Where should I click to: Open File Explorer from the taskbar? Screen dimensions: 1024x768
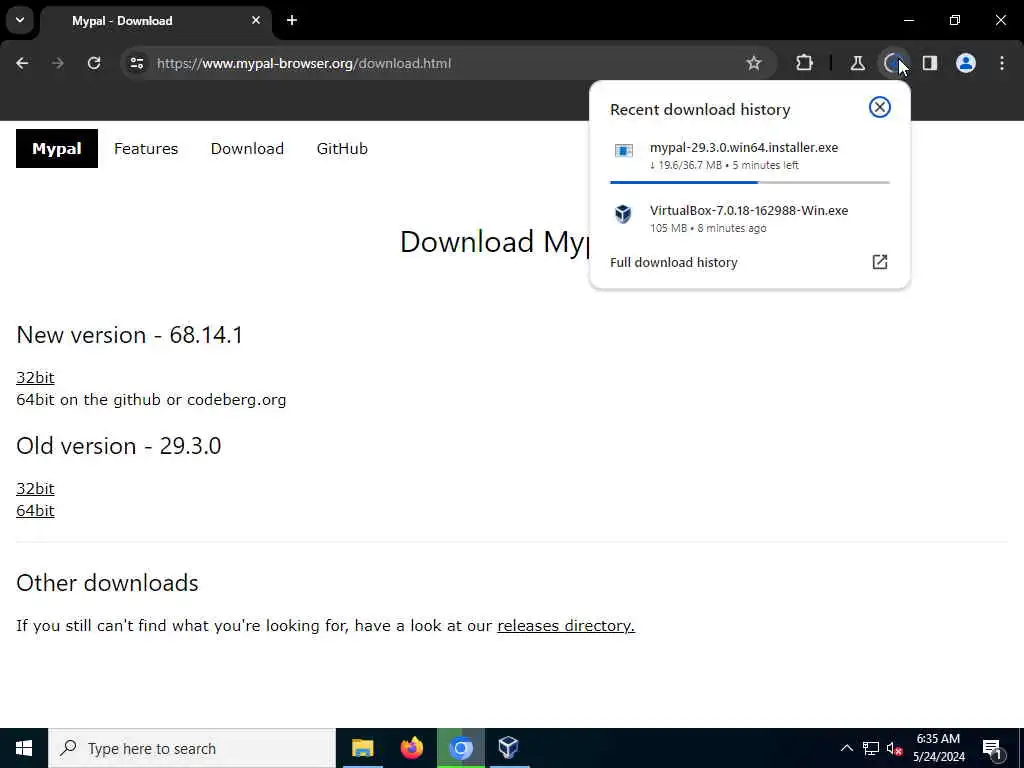[x=362, y=748]
